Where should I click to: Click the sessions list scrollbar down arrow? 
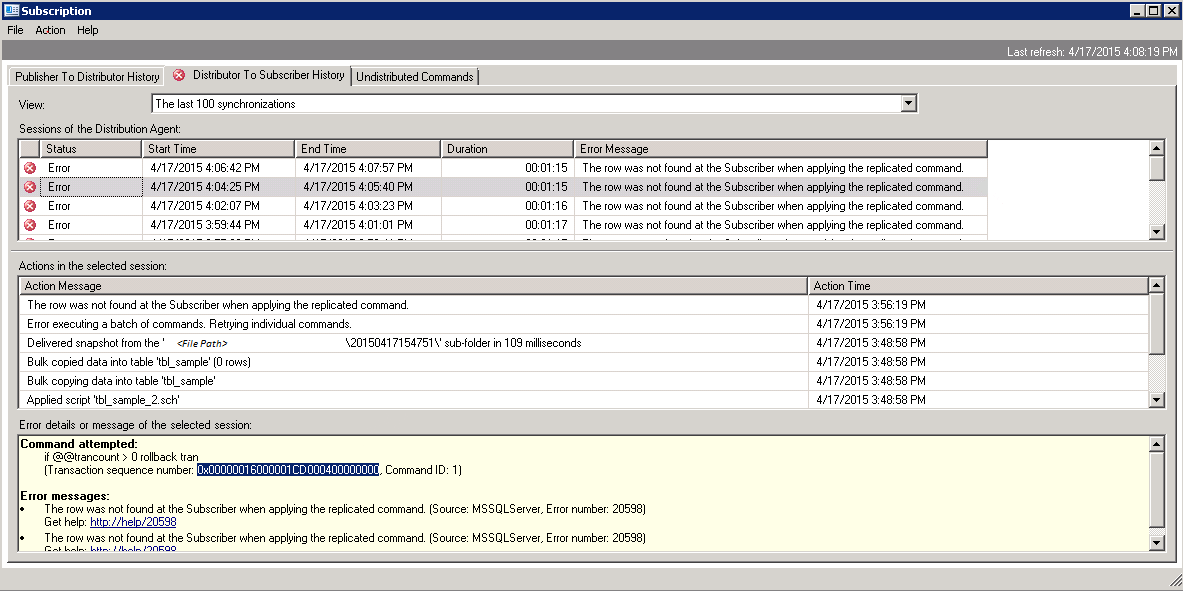[x=1155, y=232]
